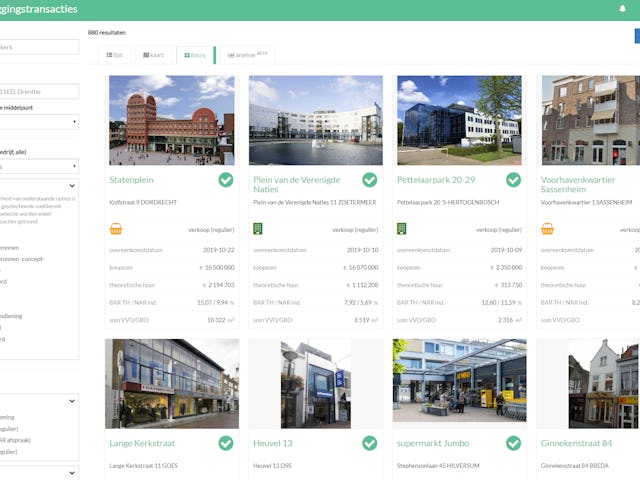Click the green checkmark on Statenplein card

click(226, 180)
